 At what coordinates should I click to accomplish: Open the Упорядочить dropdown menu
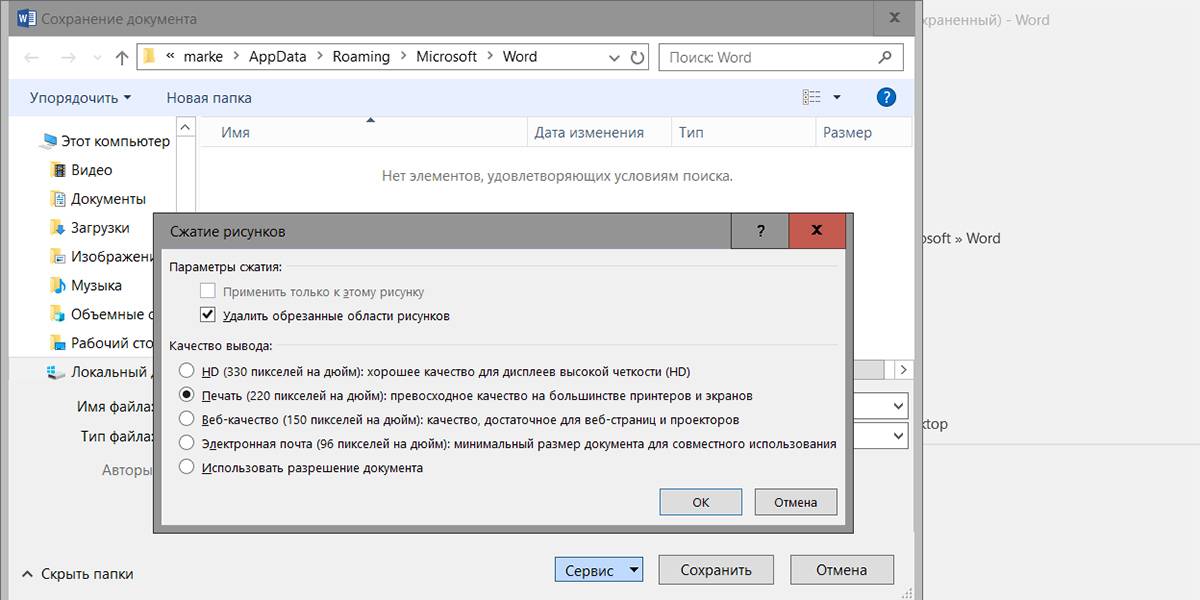click(x=81, y=98)
